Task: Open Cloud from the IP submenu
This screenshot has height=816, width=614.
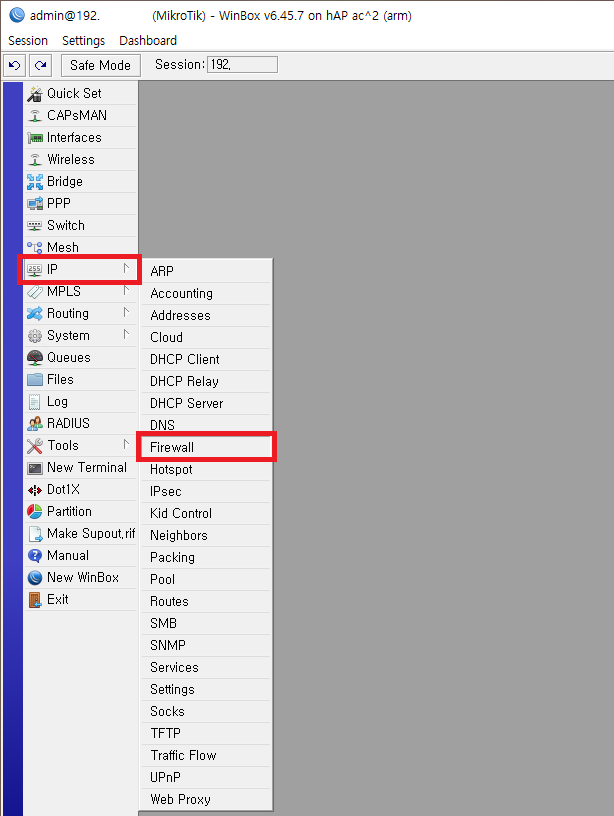Action: coord(206,337)
